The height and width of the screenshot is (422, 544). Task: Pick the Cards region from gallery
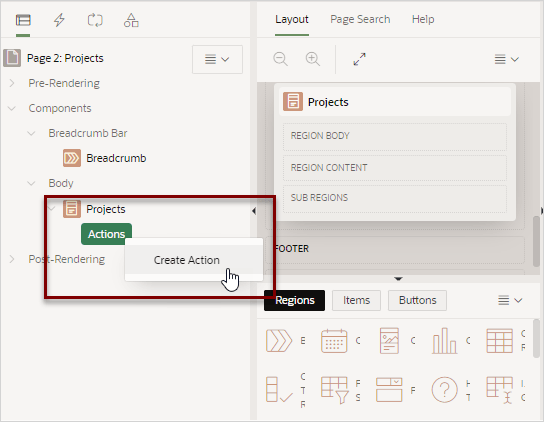point(389,341)
